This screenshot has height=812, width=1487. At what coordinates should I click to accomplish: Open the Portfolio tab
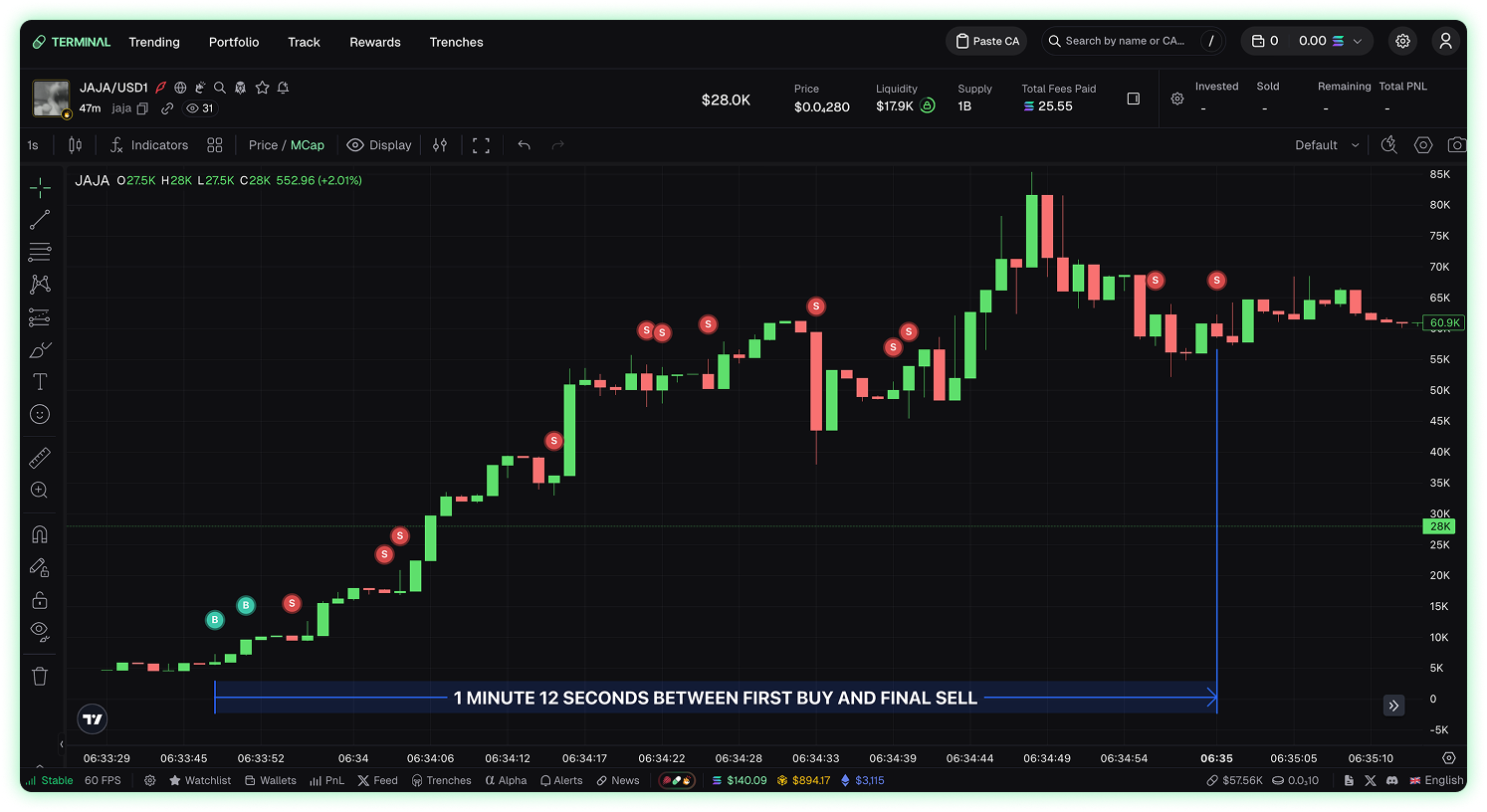tap(234, 42)
